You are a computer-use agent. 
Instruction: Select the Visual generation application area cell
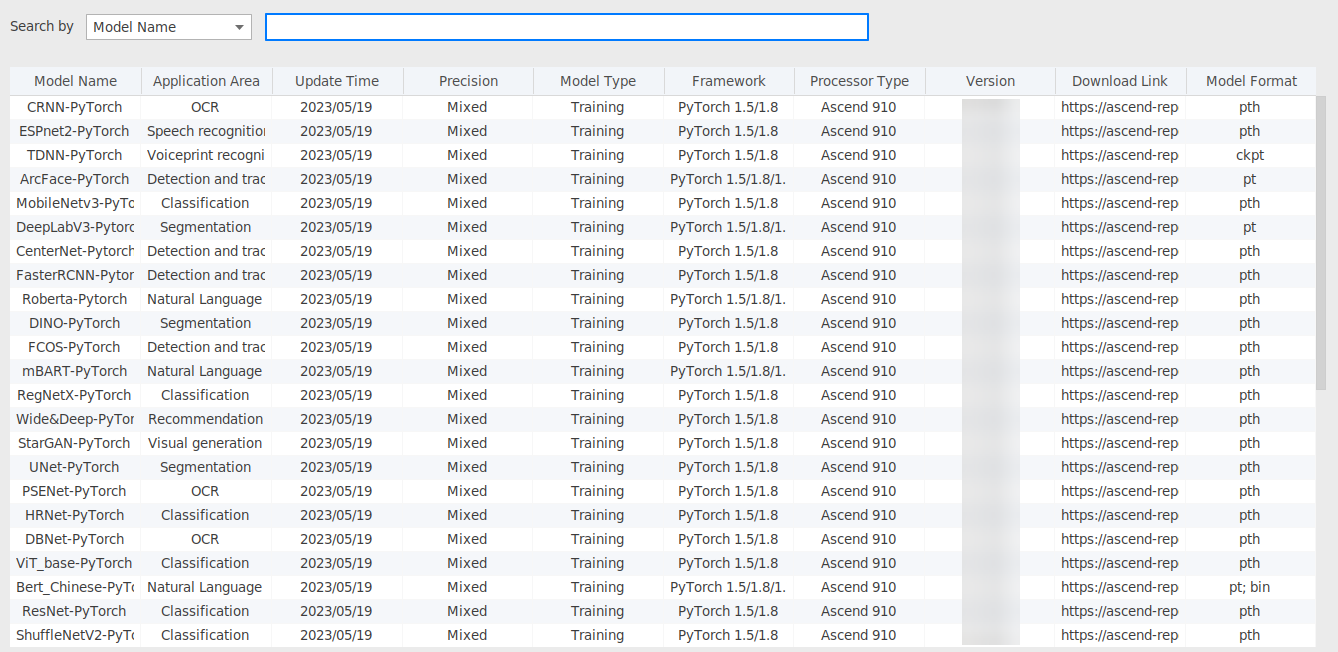[206, 443]
